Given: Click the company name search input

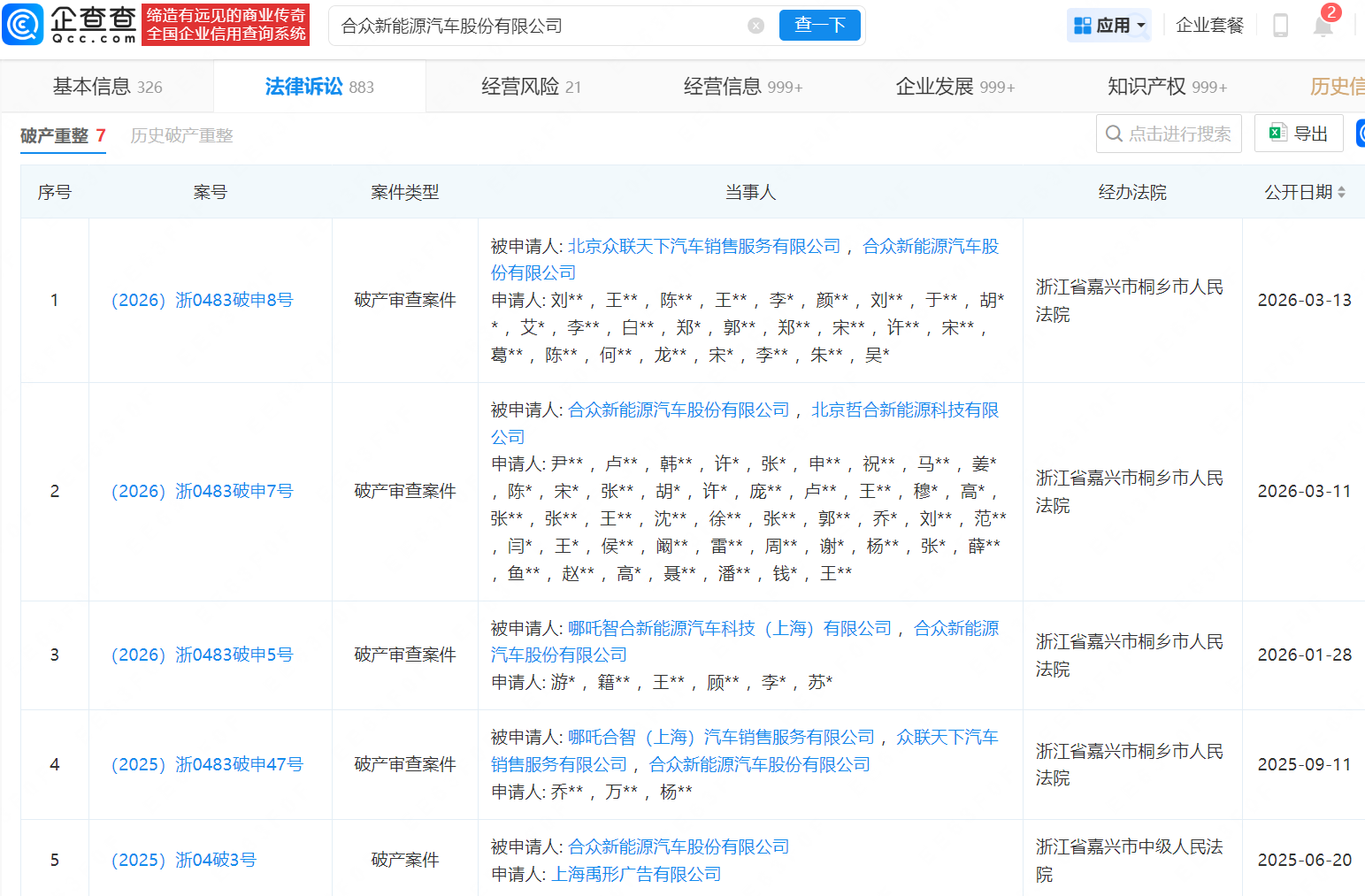Looking at the screenshot, I should click(540, 26).
